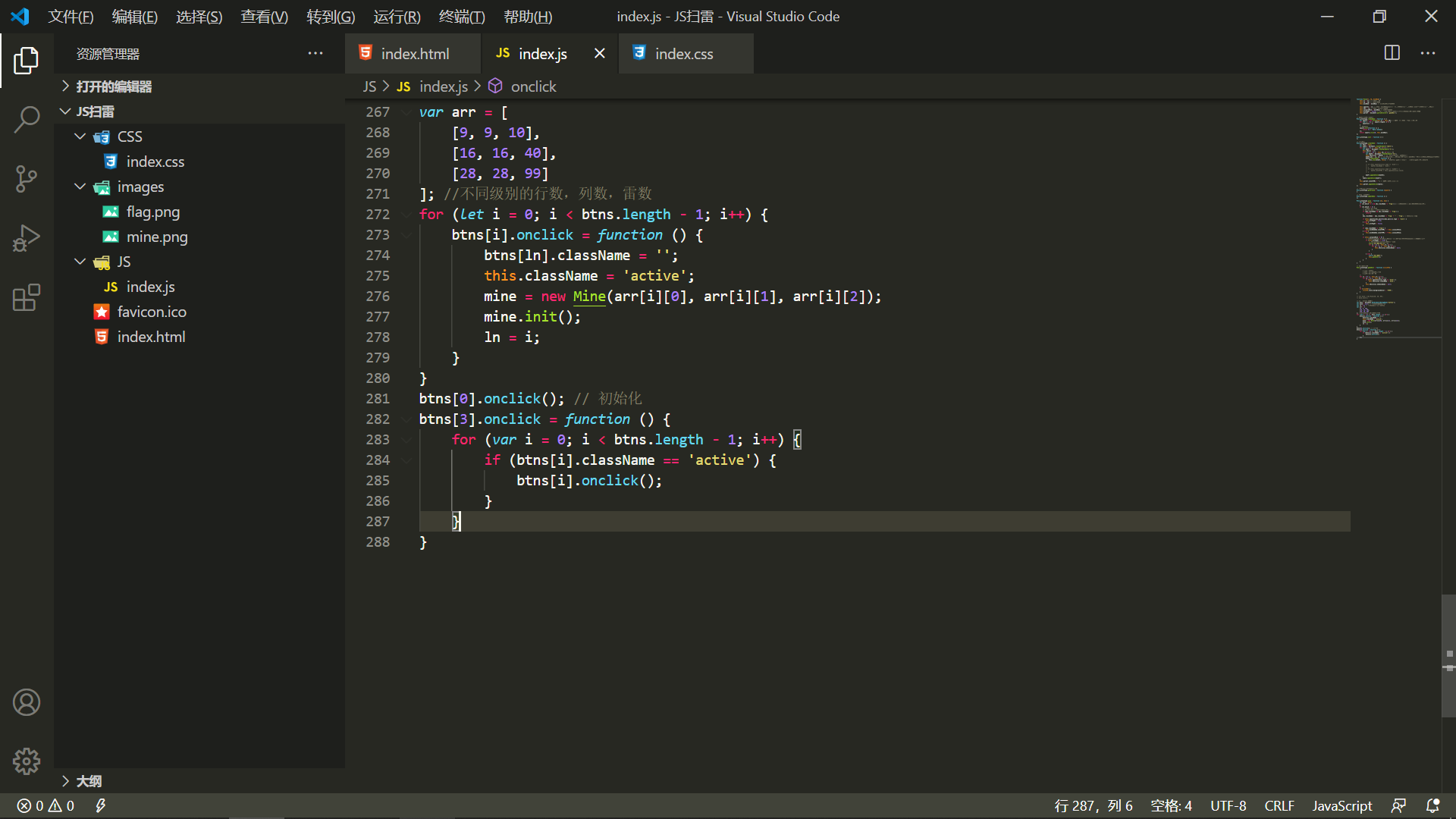Click the vertical editor scrollbar thumb
This screenshot has height=819, width=1456.
coord(1448,656)
